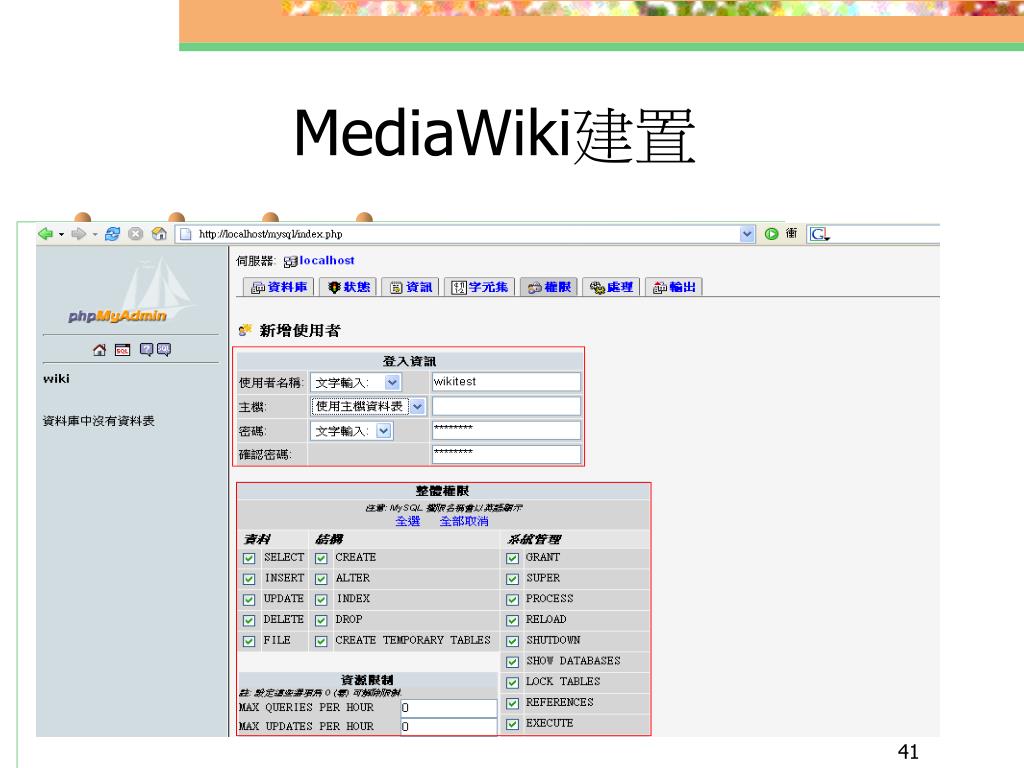Viewport: 1024px width, 768px height.
Task: Open the 主機 使用主機資料表 dropdown
Action: [368, 407]
